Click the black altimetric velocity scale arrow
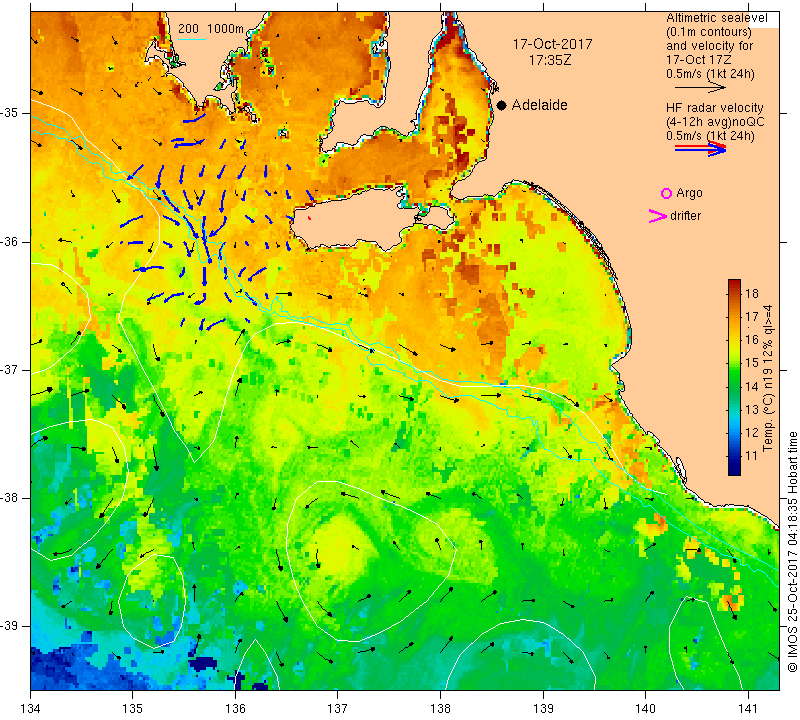 pyautogui.click(x=700, y=88)
